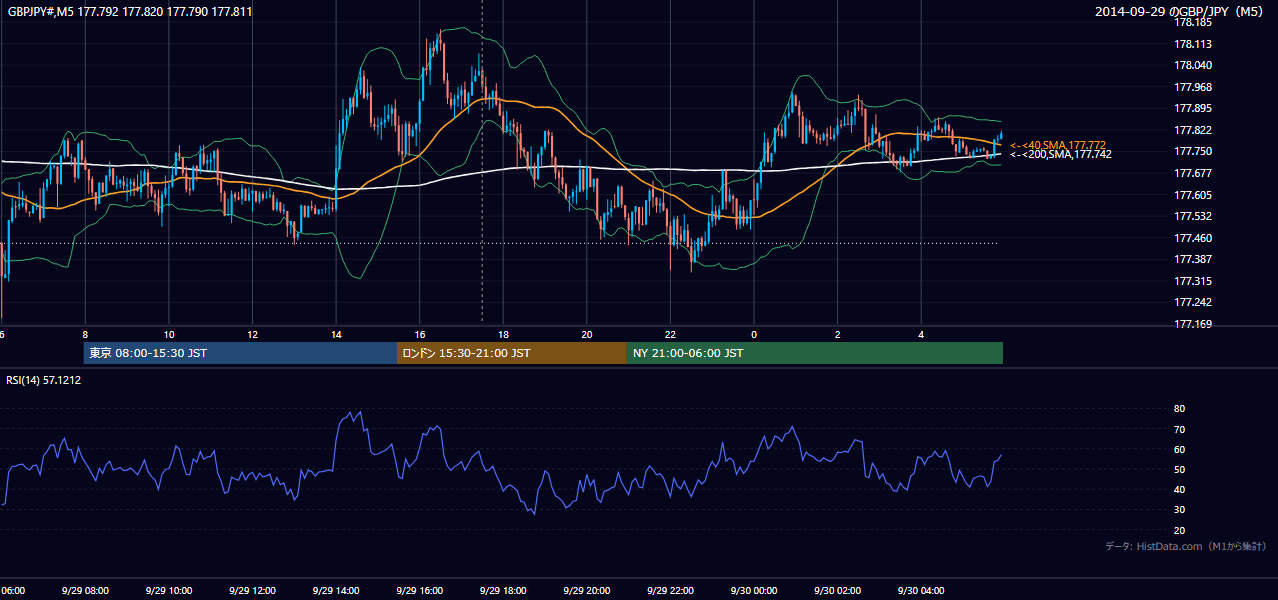
Task: Select the ロンドン 15:30-21:00 JST session bar
Action: coord(512,353)
